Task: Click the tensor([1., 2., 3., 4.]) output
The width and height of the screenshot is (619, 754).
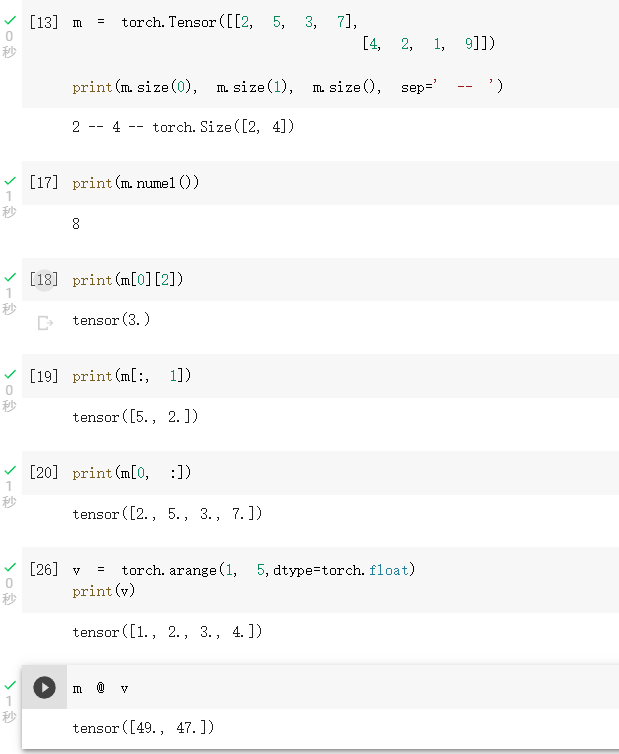Action: click(x=167, y=631)
